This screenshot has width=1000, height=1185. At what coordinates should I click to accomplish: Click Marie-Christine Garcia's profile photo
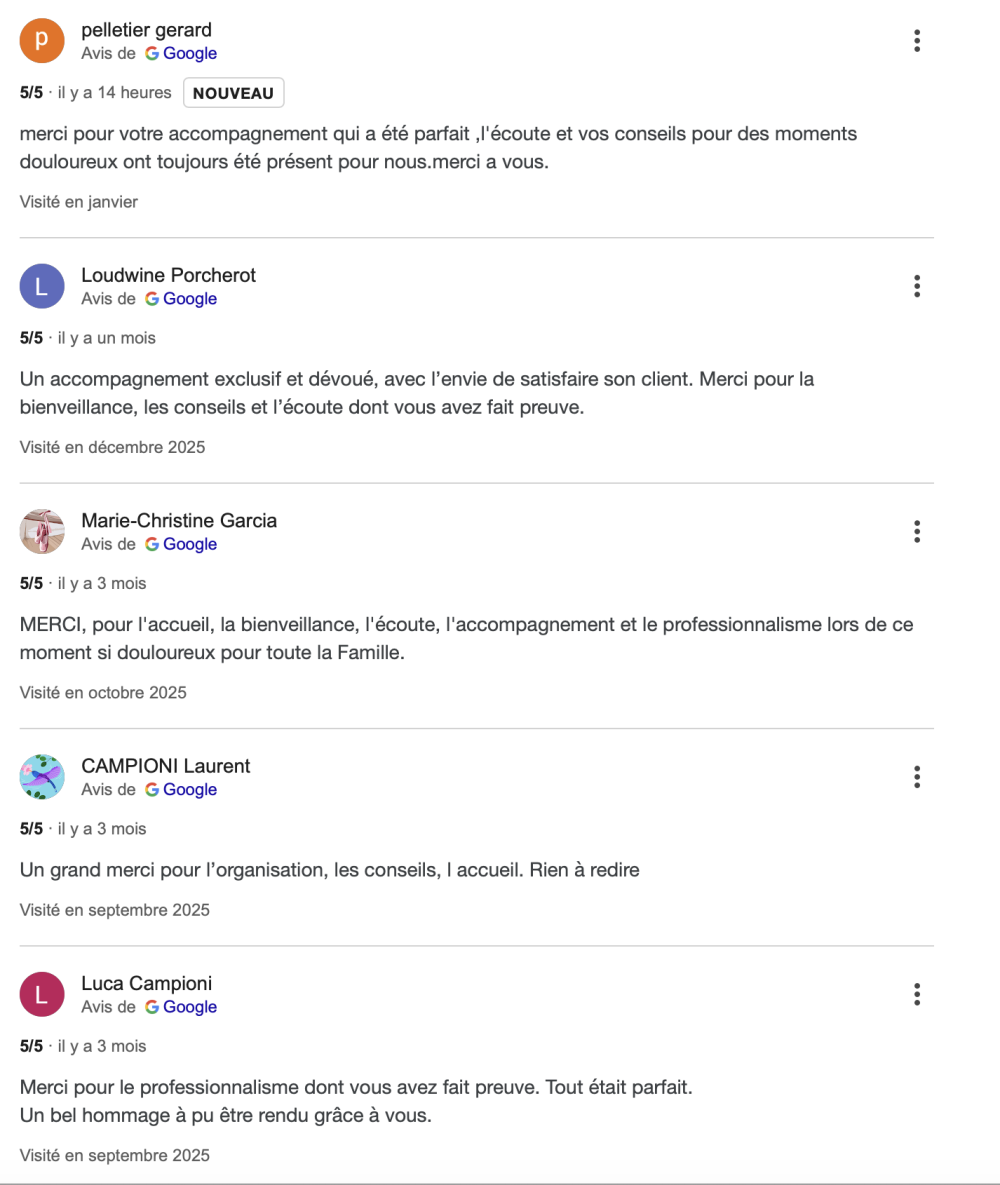pos(42,531)
